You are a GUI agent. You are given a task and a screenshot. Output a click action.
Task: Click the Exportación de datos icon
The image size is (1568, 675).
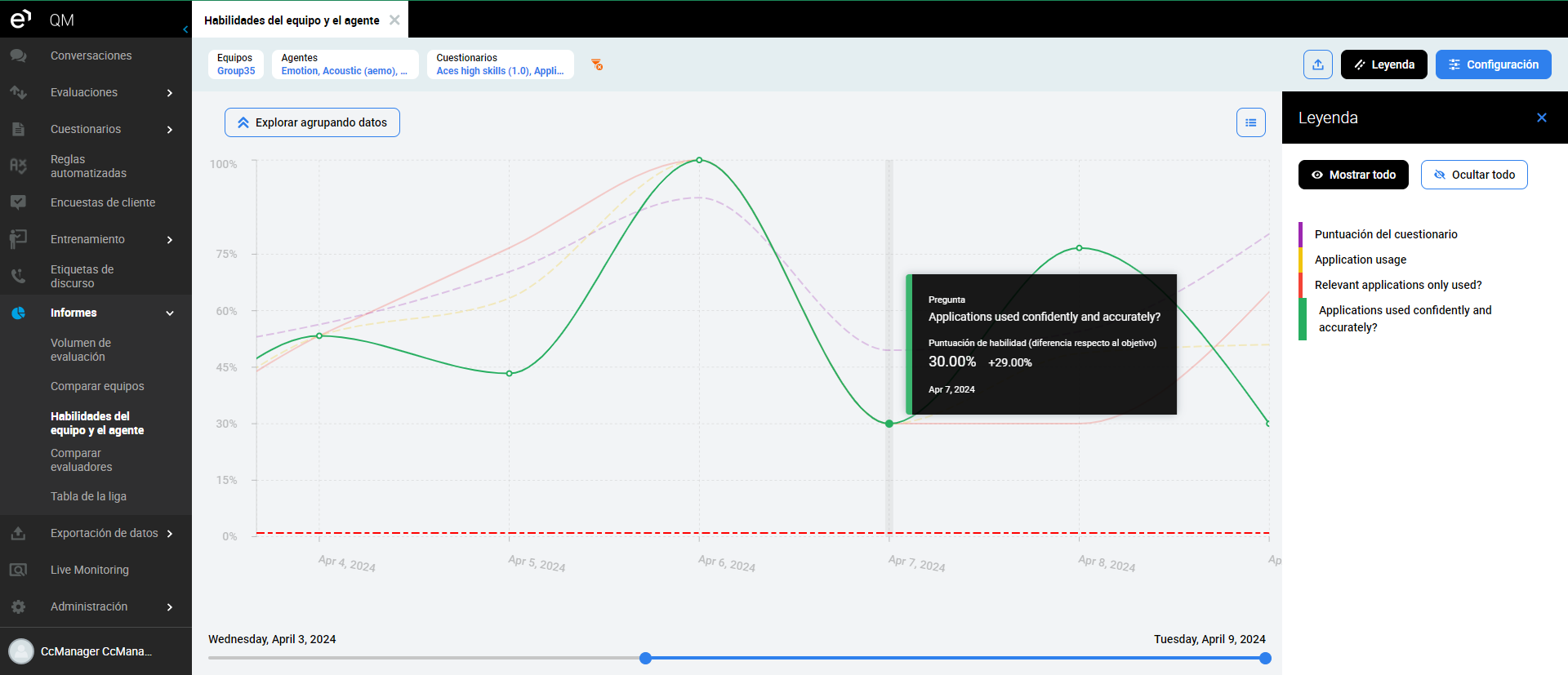click(18, 533)
